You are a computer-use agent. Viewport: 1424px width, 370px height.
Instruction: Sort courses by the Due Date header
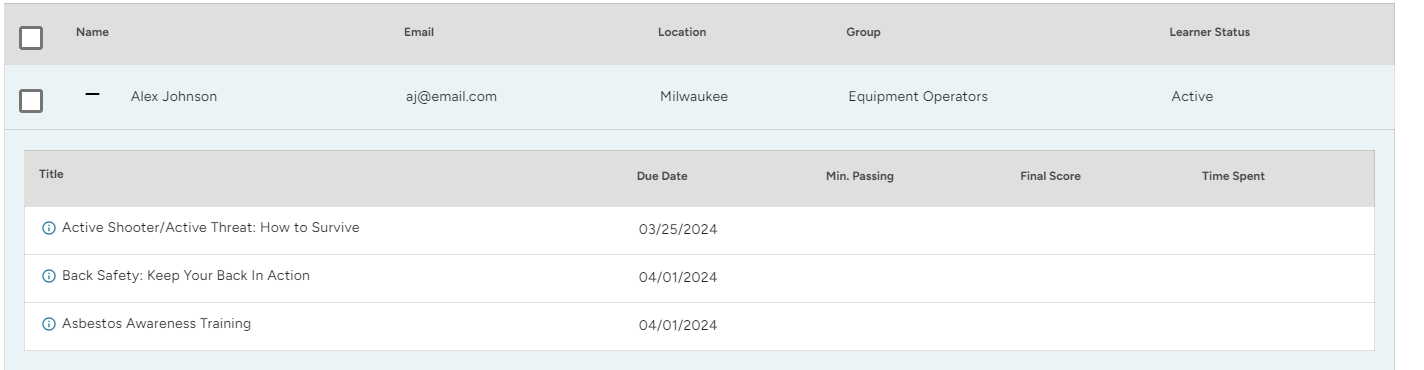pyautogui.click(x=662, y=176)
